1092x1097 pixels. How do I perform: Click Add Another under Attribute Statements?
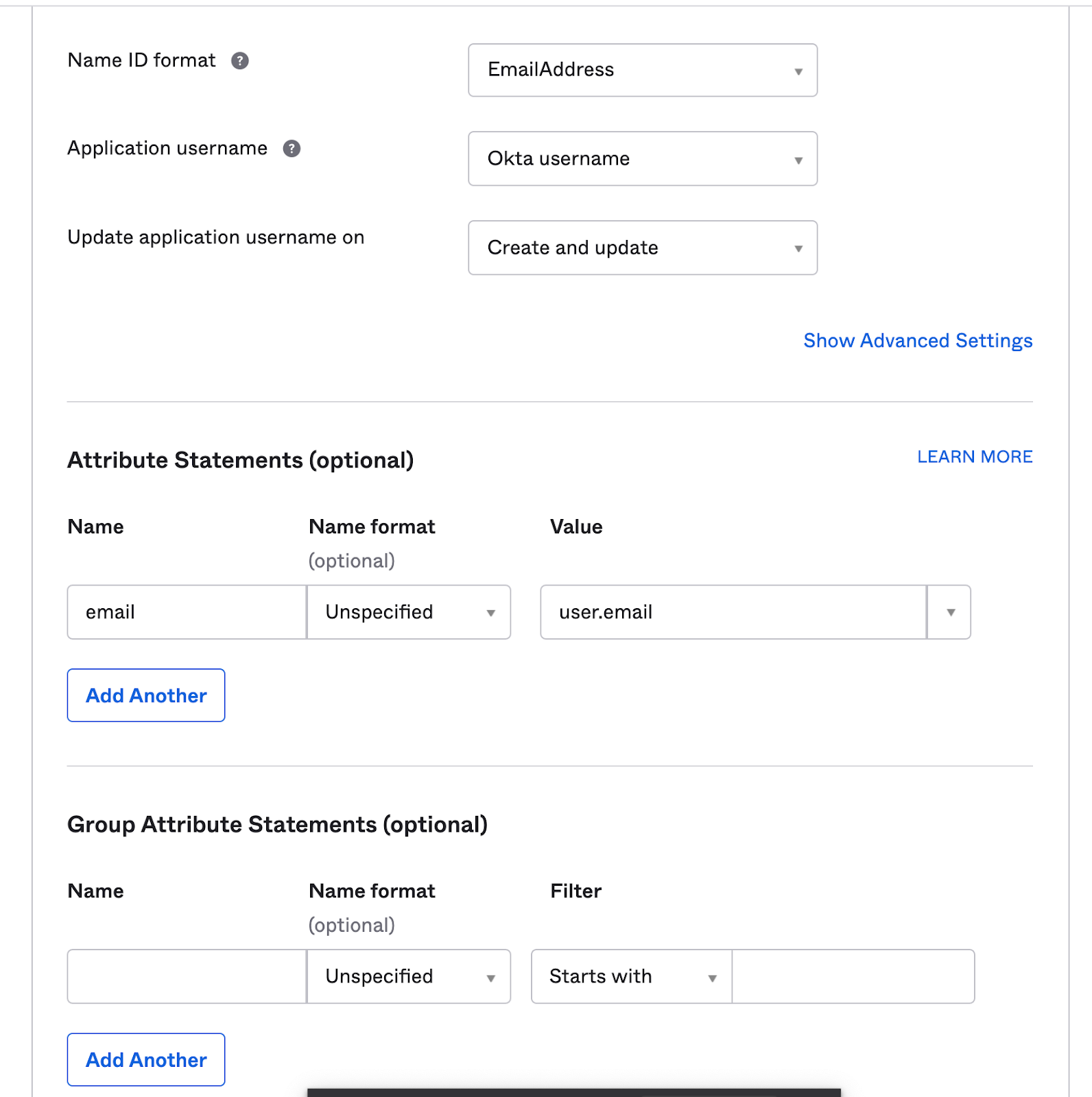146,695
